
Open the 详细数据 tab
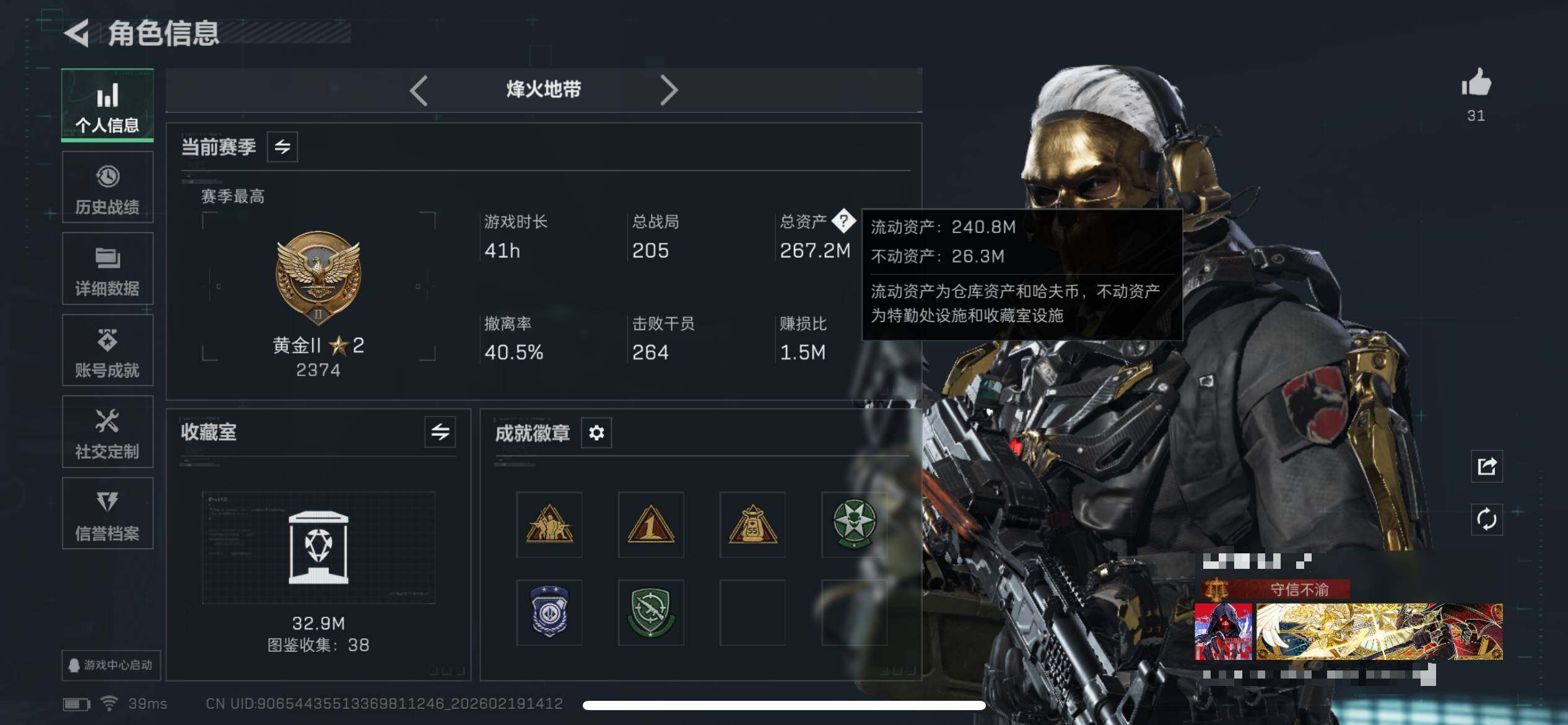[108, 268]
